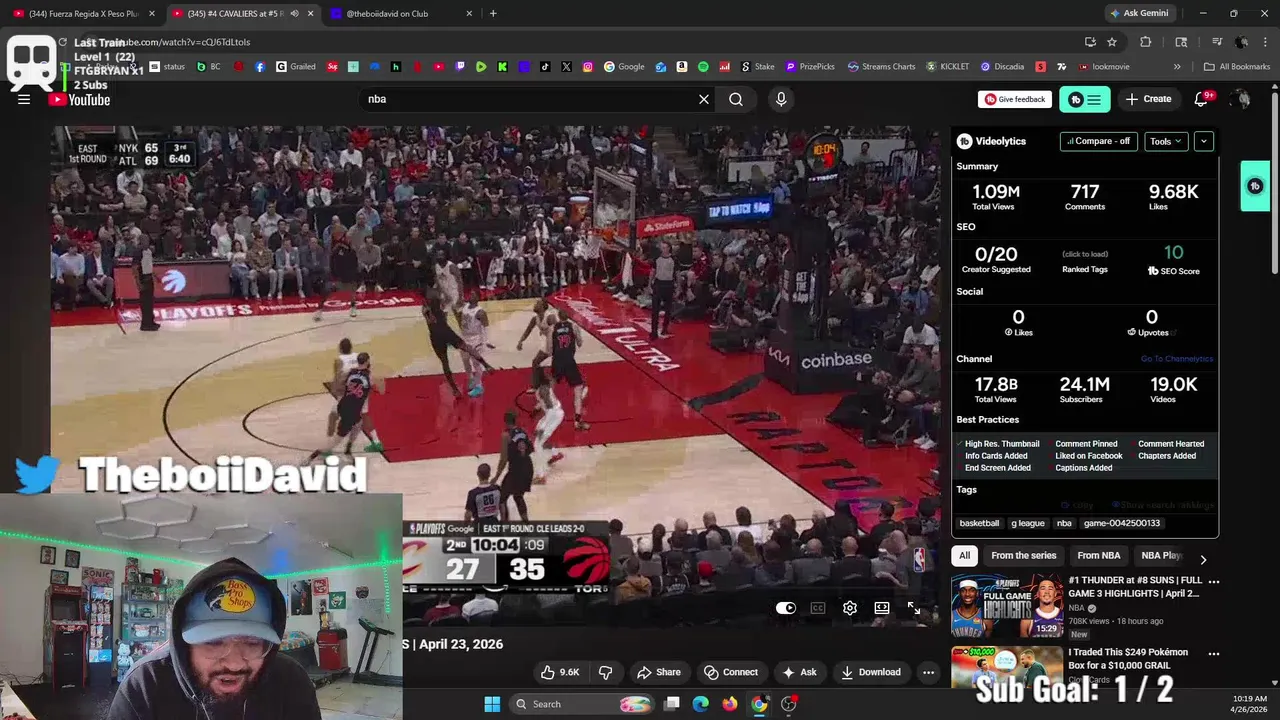Open player settings gear
This screenshot has width=1280, height=720.
pos(850,608)
